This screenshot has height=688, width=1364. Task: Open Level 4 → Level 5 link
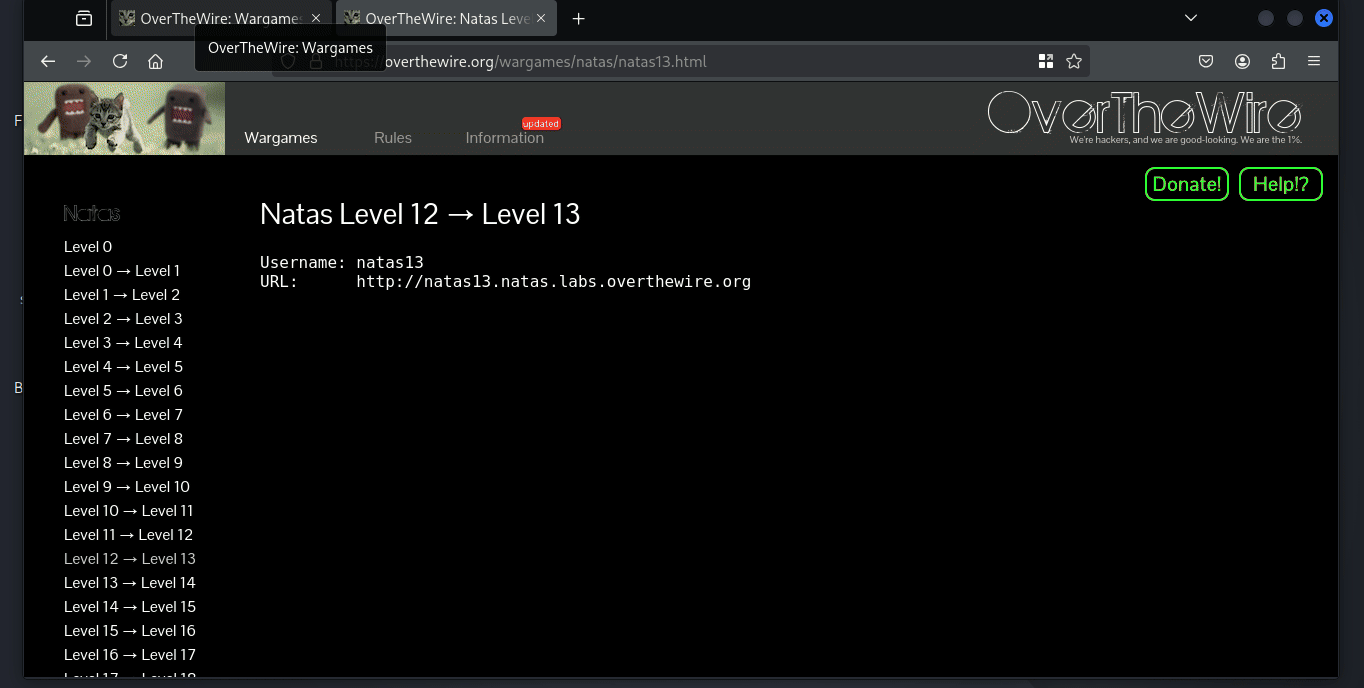pos(123,367)
